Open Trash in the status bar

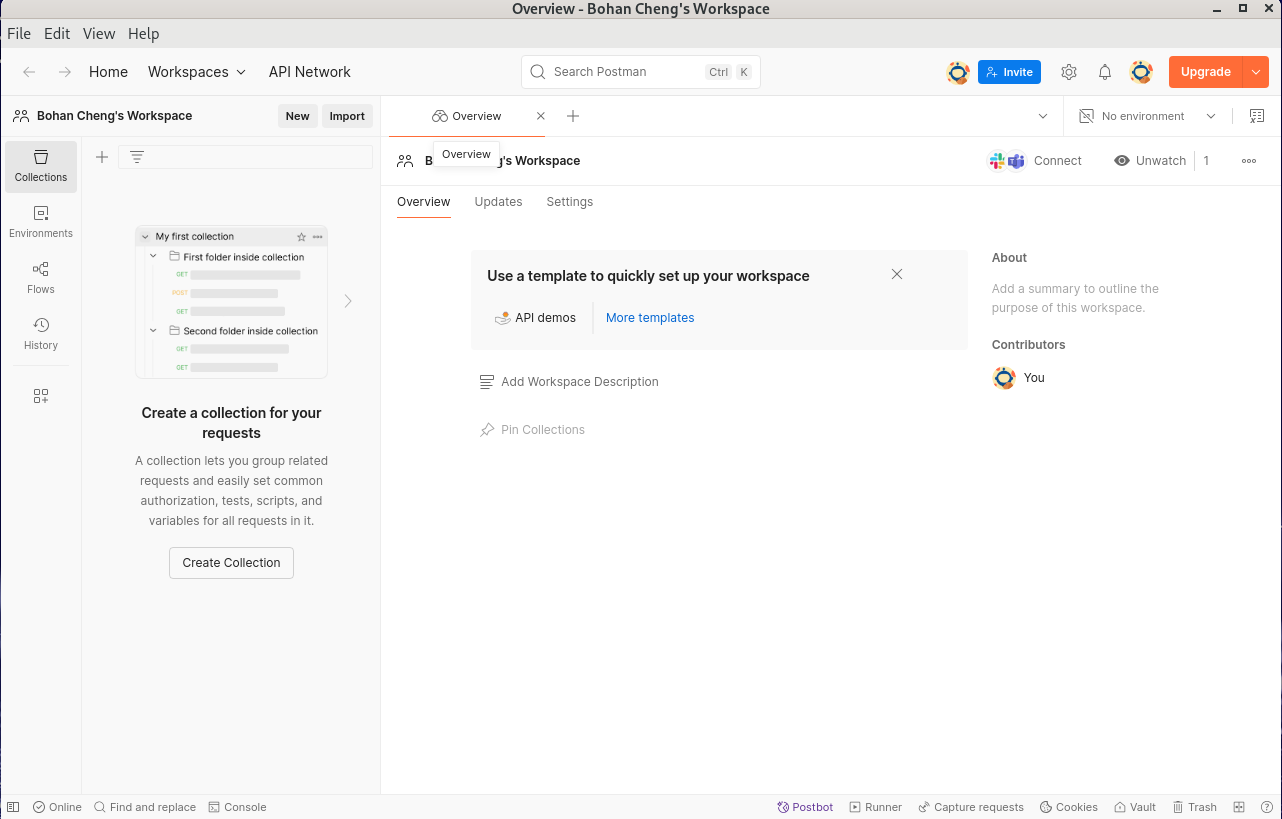(1194, 807)
